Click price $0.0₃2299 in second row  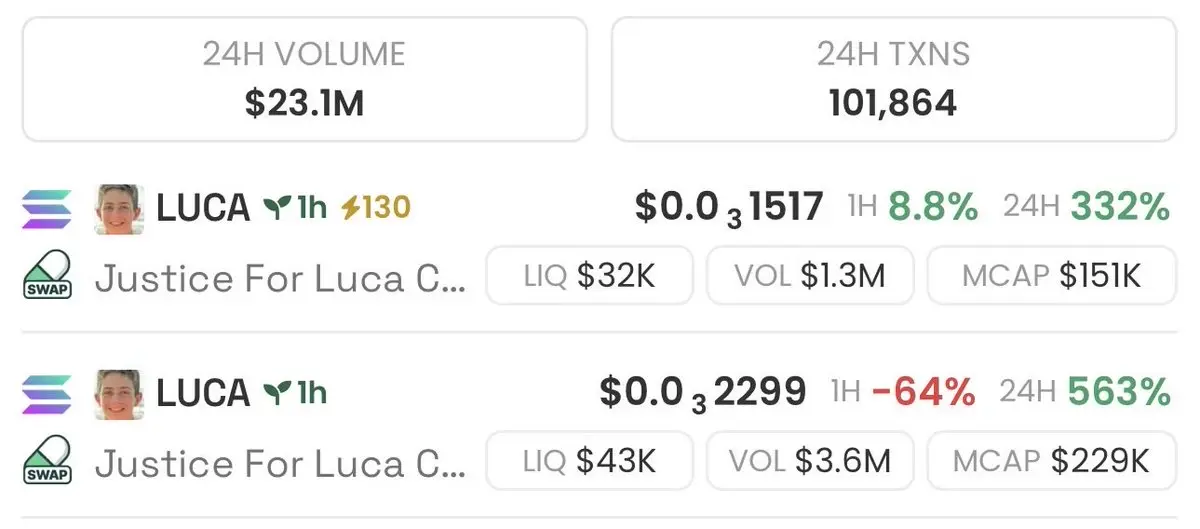[702, 392]
